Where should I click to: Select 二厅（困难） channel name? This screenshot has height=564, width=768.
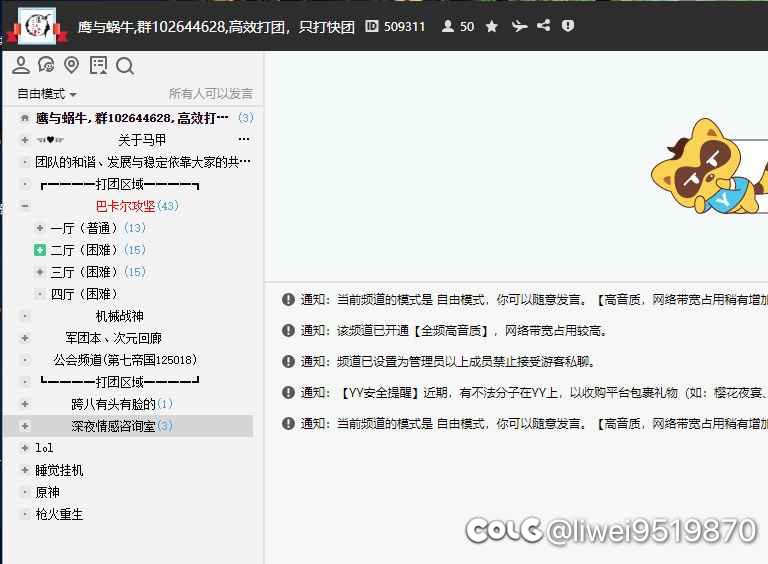(84, 250)
